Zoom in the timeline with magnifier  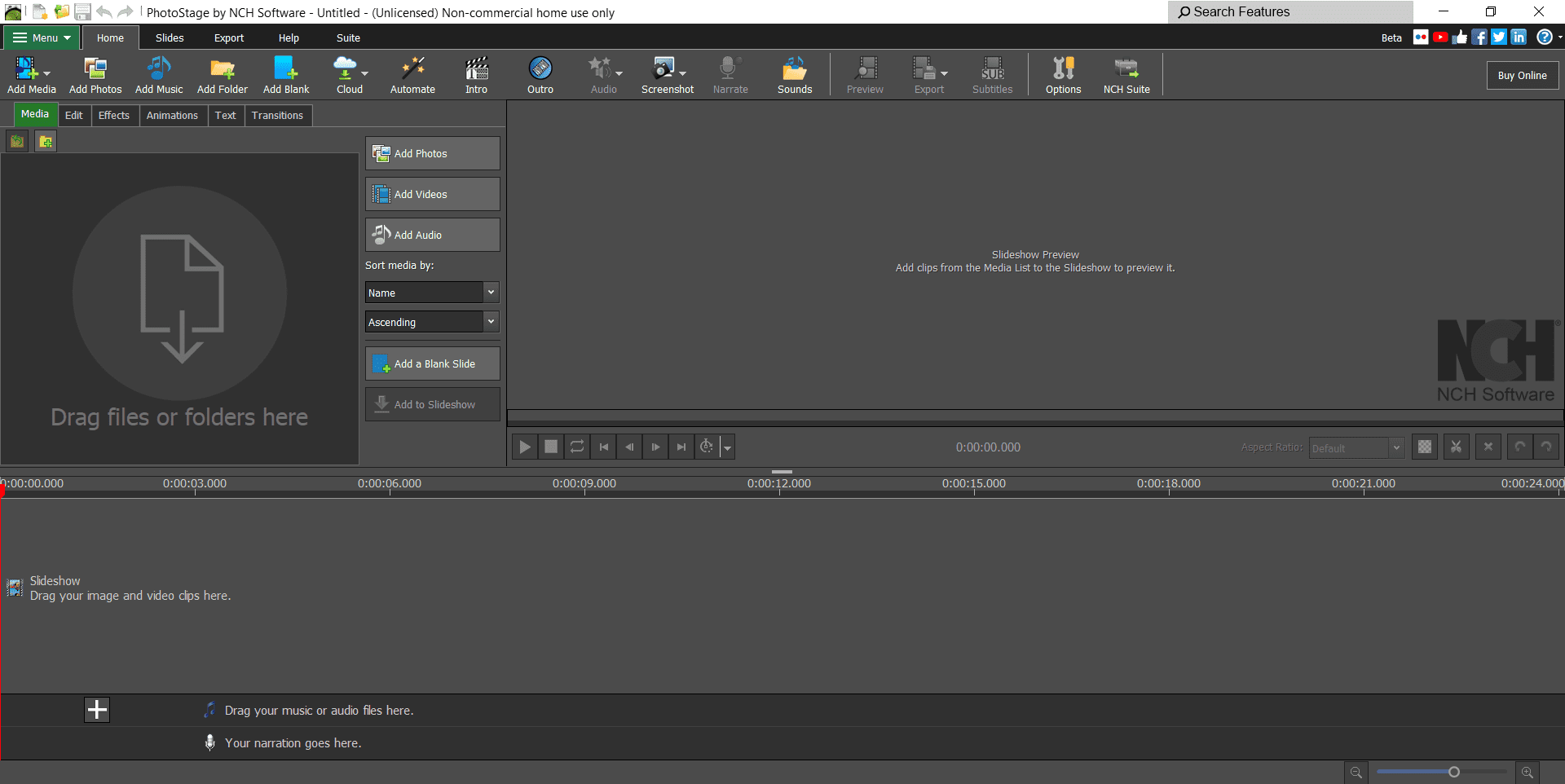[x=1528, y=772]
